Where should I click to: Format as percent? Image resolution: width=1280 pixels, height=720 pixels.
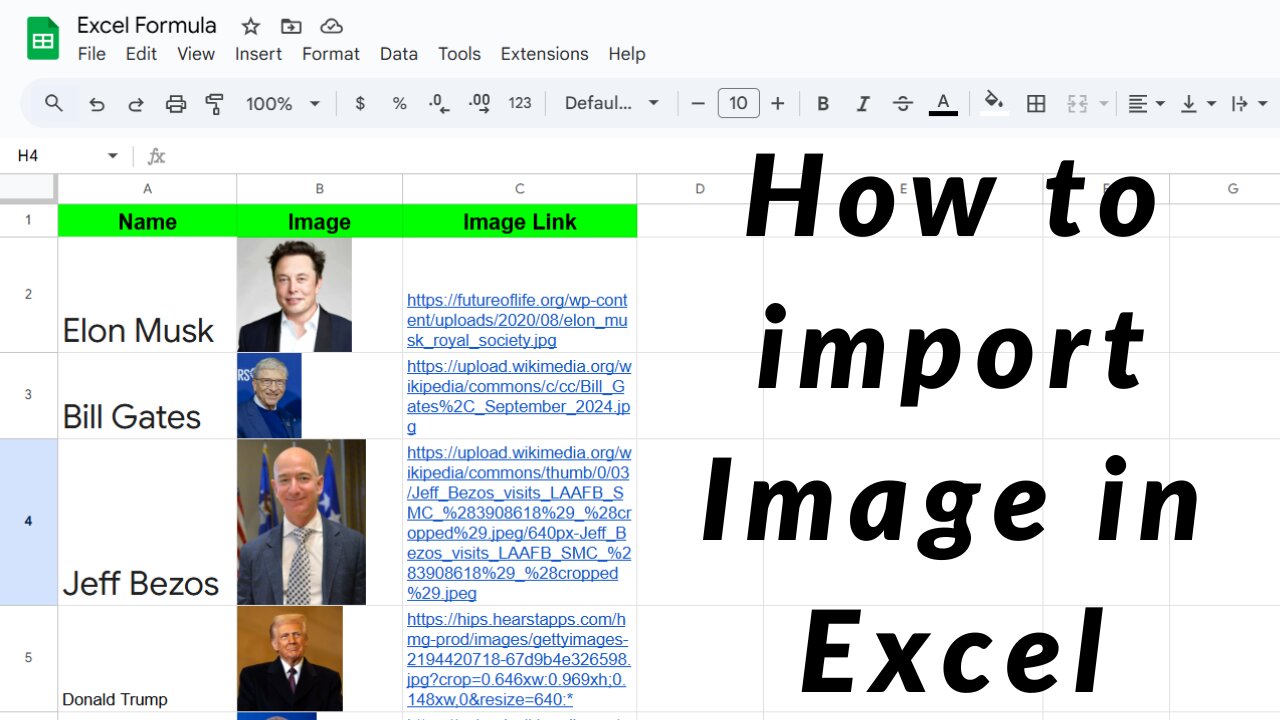pos(399,103)
